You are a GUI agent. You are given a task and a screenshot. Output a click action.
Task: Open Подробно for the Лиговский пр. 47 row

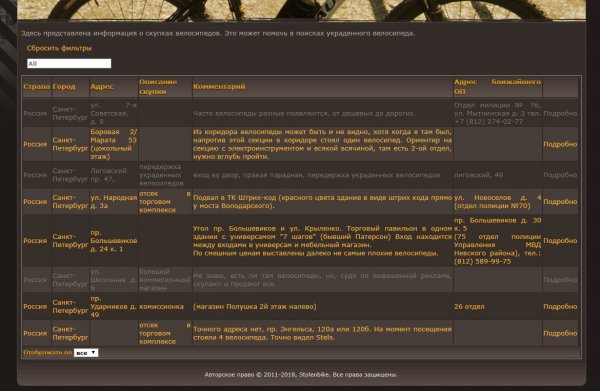(x=560, y=175)
